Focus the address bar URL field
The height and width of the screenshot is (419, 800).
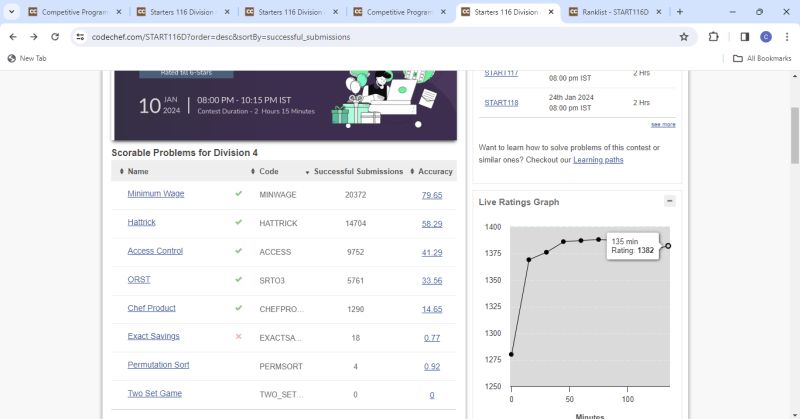[380, 37]
